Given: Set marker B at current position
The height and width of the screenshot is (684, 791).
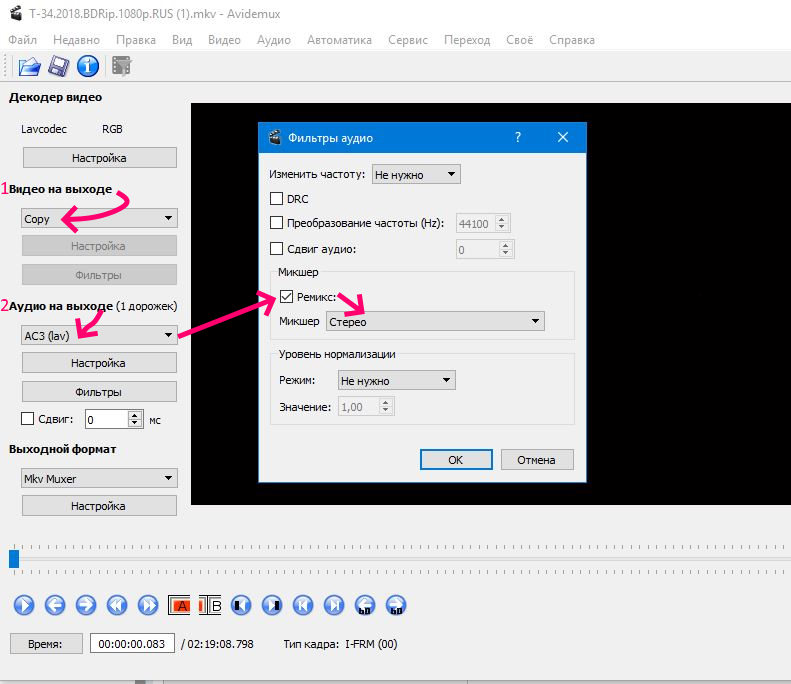Looking at the screenshot, I should (210, 605).
